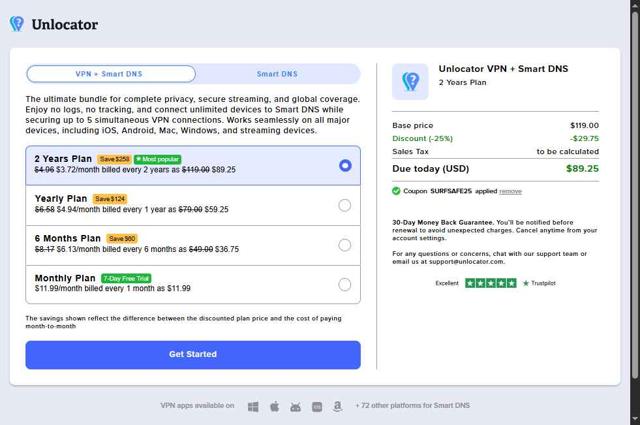The image size is (640, 425).
Task: Click the Save $258 badge
Action: coord(114,159)
